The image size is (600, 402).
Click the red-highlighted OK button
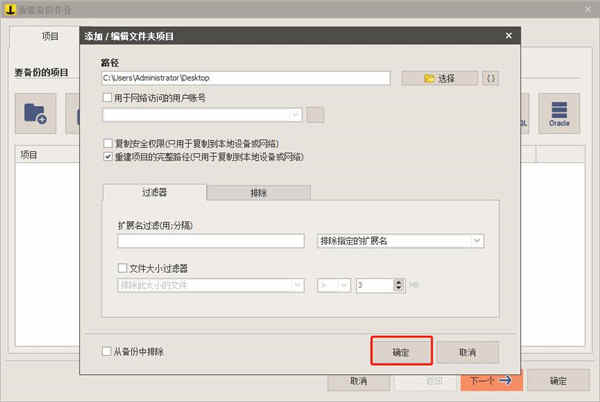[401, 351]
